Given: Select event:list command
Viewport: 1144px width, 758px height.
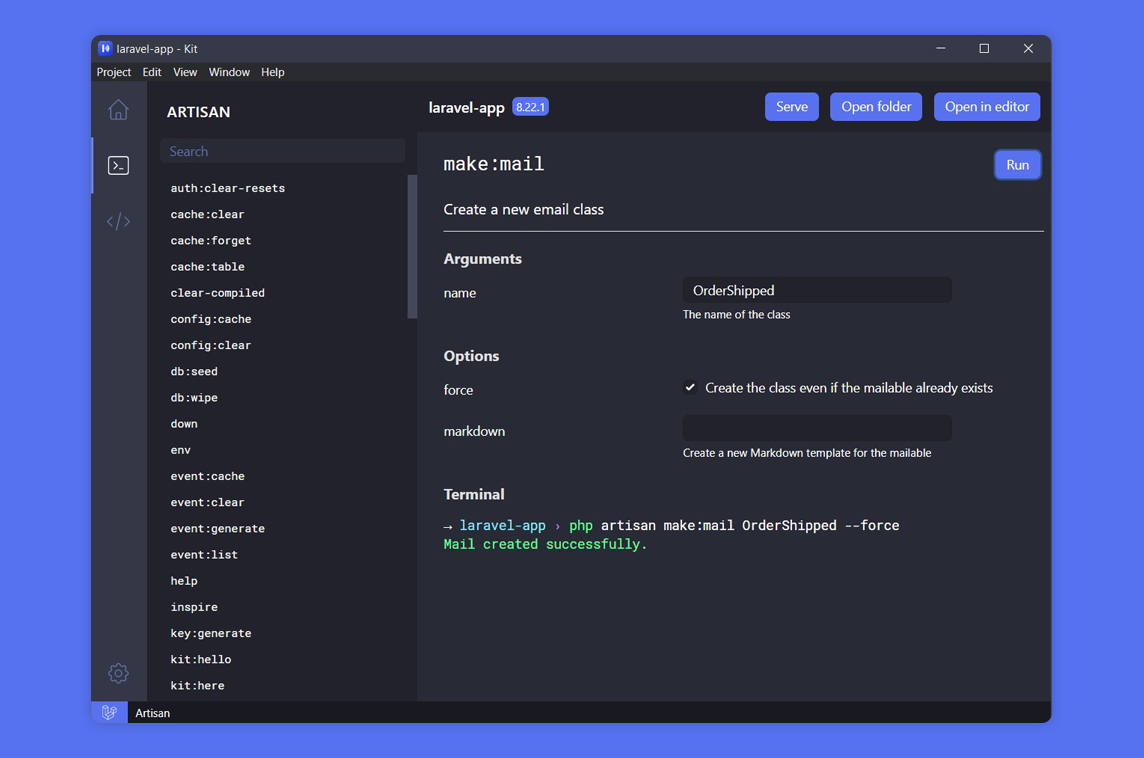Looking at the screenshot, I should pyautogui.click(x=204, y=555).
